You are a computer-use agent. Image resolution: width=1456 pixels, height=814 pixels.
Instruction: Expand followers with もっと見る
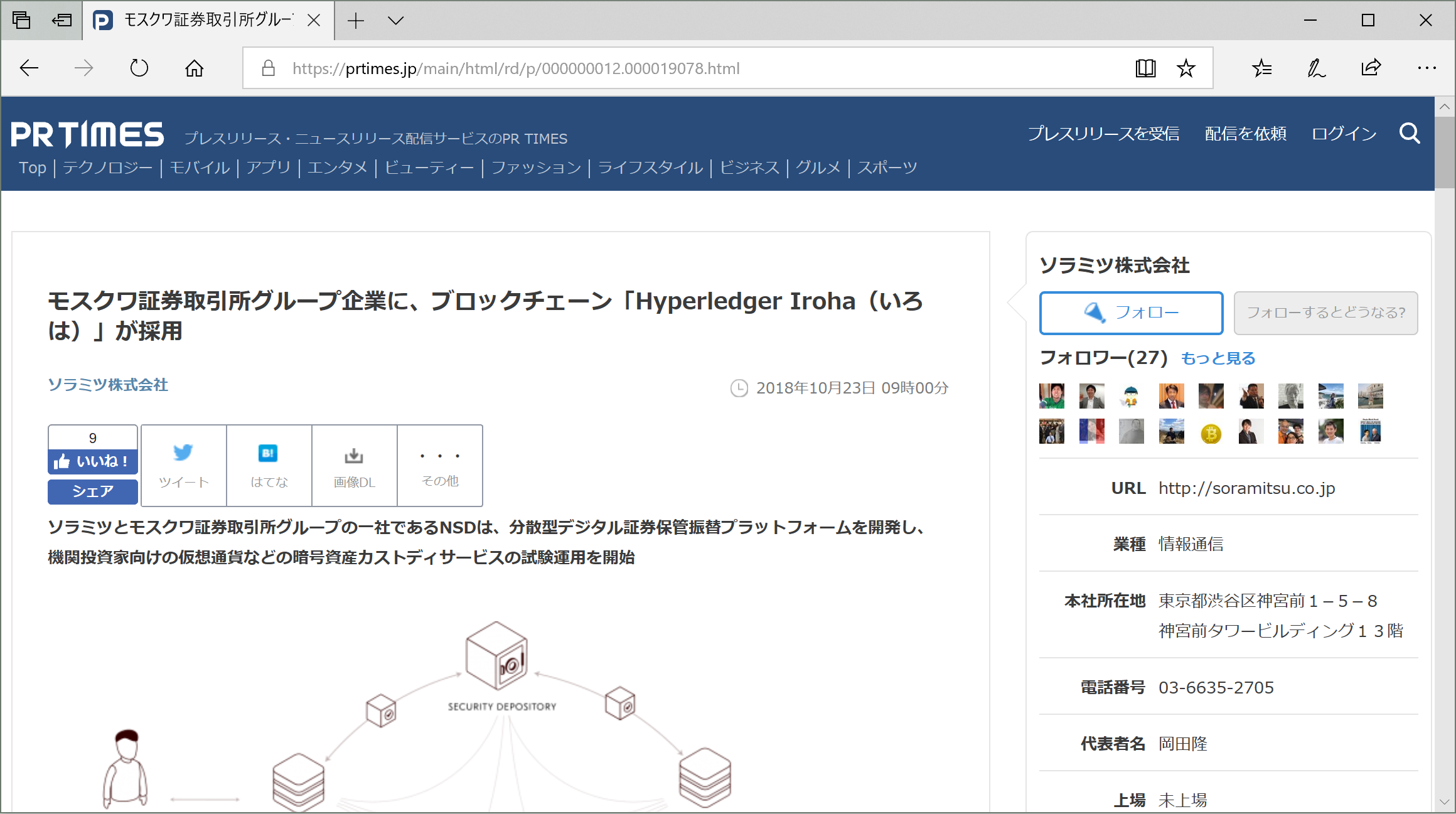[x=1218, y=358]
